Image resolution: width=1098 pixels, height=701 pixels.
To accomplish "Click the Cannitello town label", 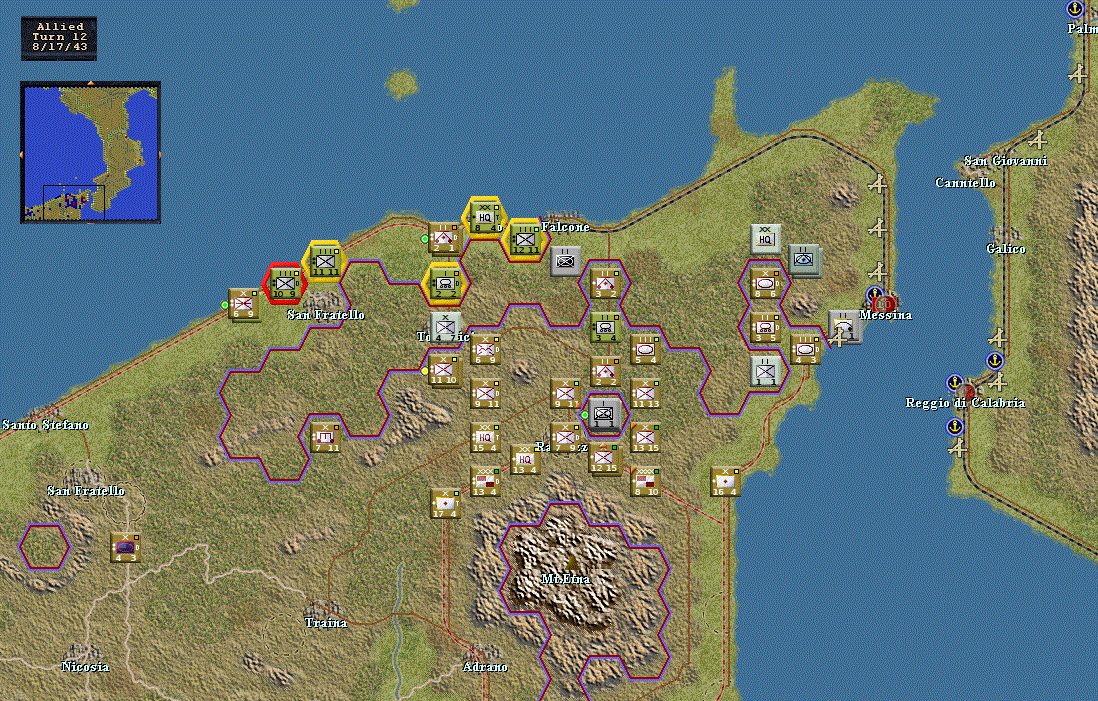I will pos(965,183).
